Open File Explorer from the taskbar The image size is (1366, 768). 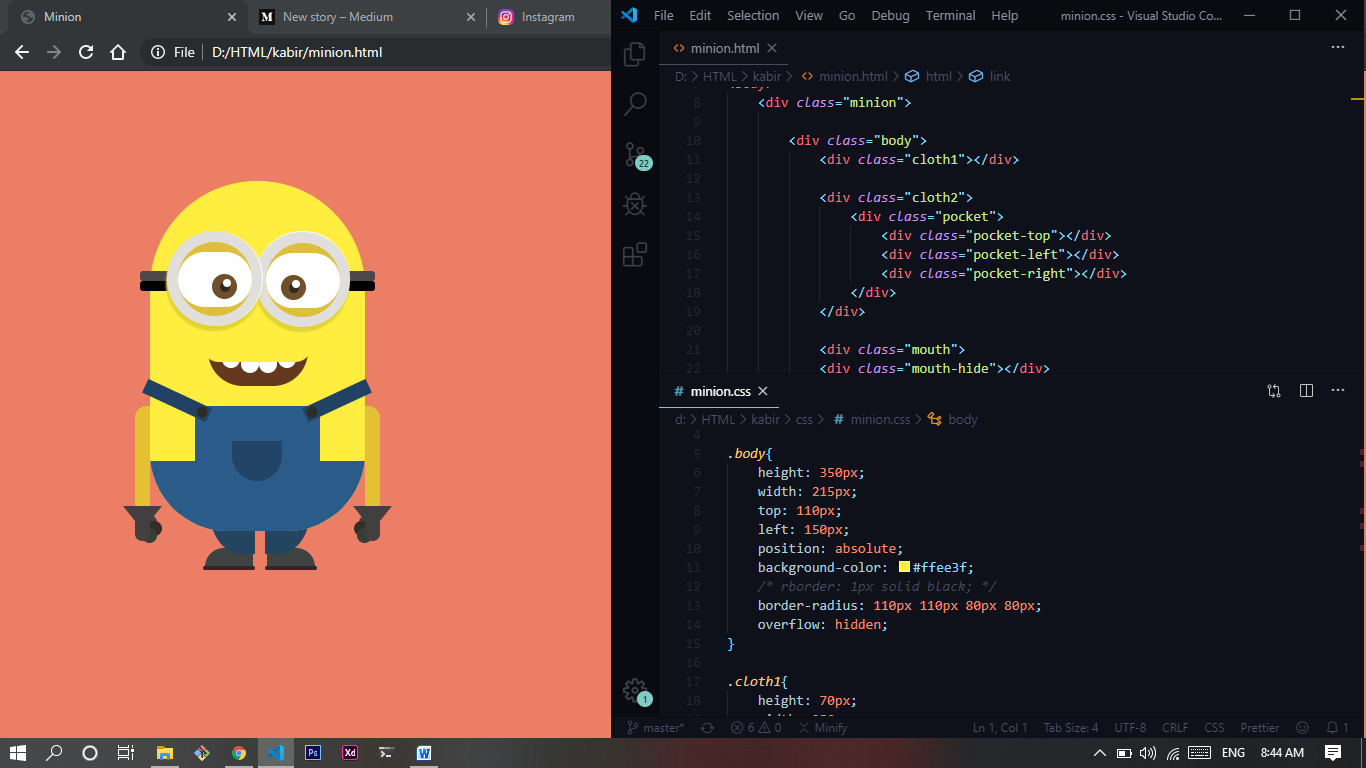click(x=165, y=753)
